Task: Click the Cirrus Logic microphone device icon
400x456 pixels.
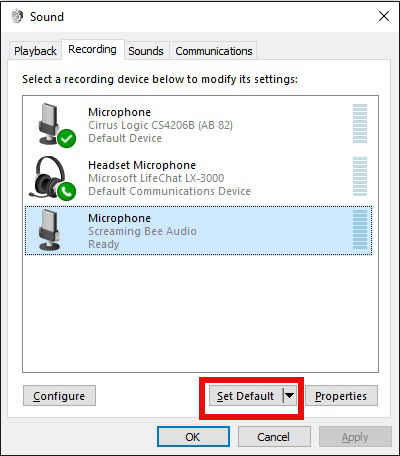Action: click(x=56, y=124)
